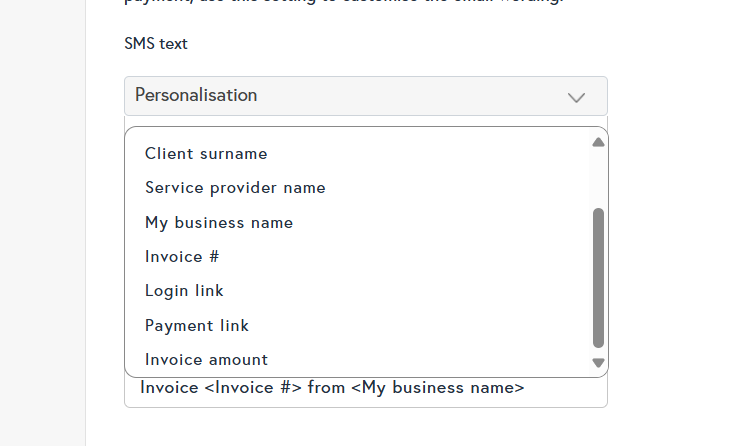Click the first word "Invoice" in the SMS message

[x=169, y=388]
